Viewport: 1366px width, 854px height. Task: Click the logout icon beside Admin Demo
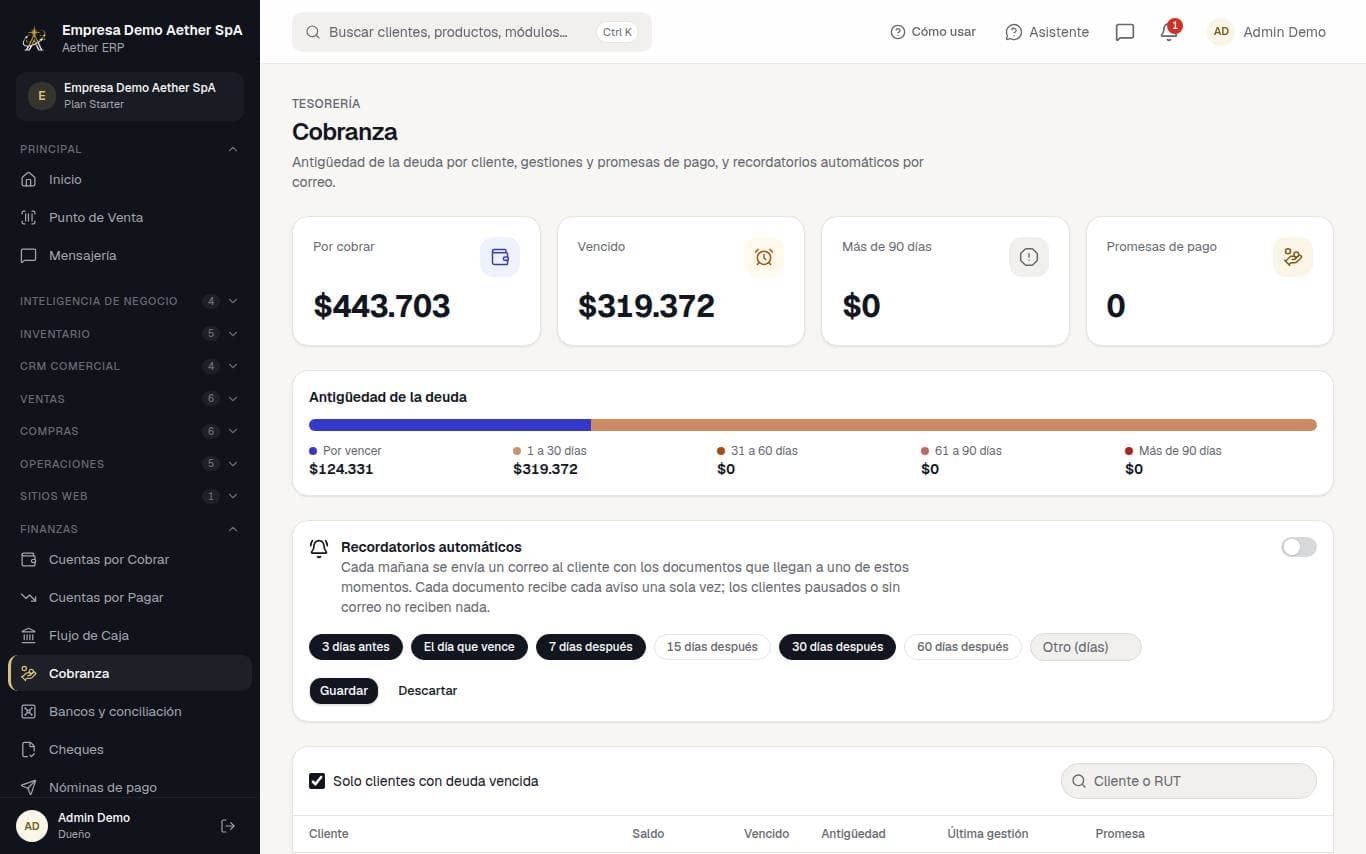pos(228,826)
